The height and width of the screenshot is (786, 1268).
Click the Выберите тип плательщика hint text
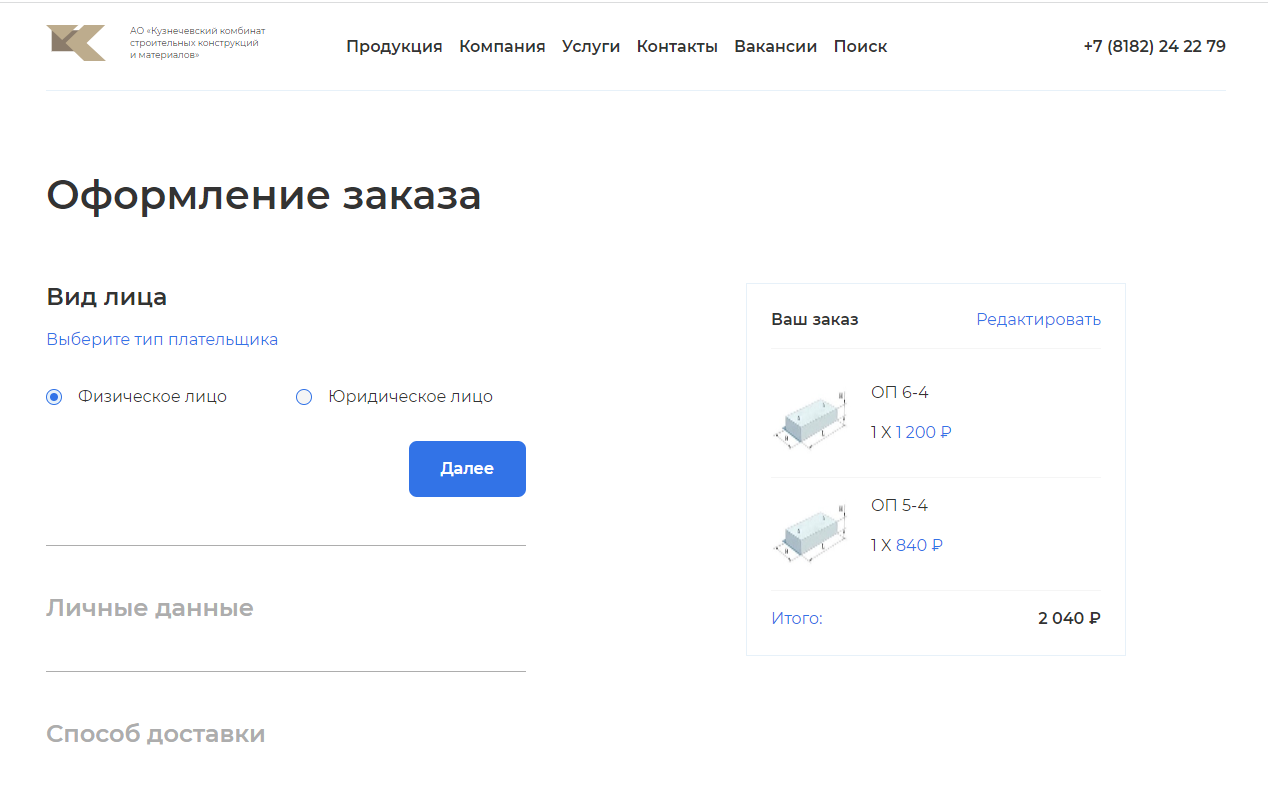(162, 340)
